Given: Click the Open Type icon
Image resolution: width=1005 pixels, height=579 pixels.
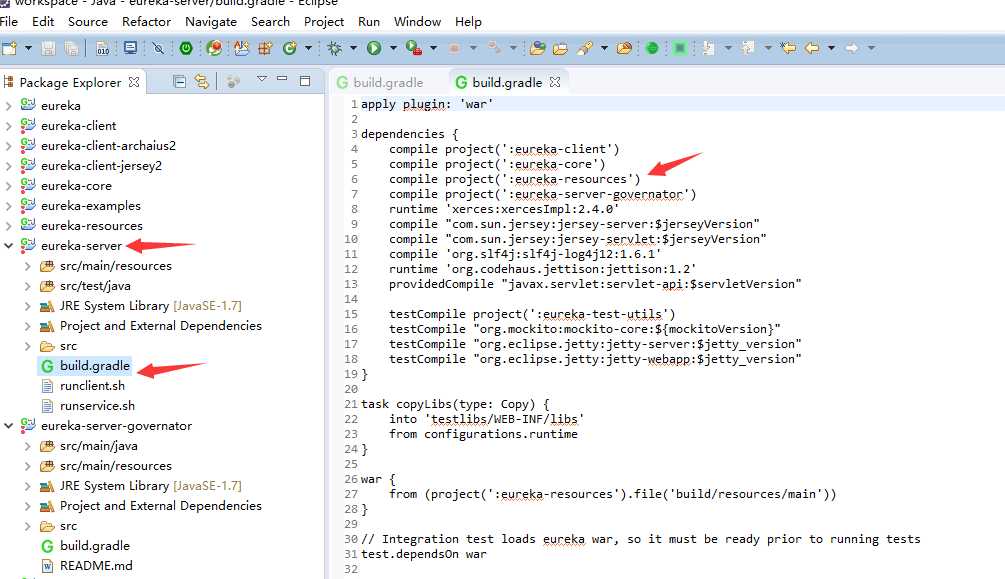Looking at the screenshot, I should click(537, 48).
